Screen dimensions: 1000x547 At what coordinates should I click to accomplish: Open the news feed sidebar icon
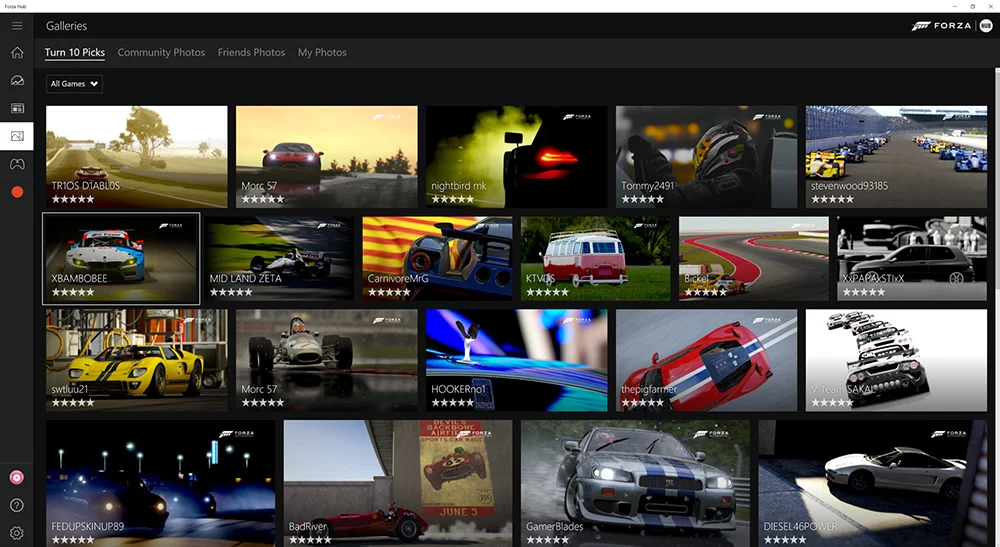tap(17, 108)
